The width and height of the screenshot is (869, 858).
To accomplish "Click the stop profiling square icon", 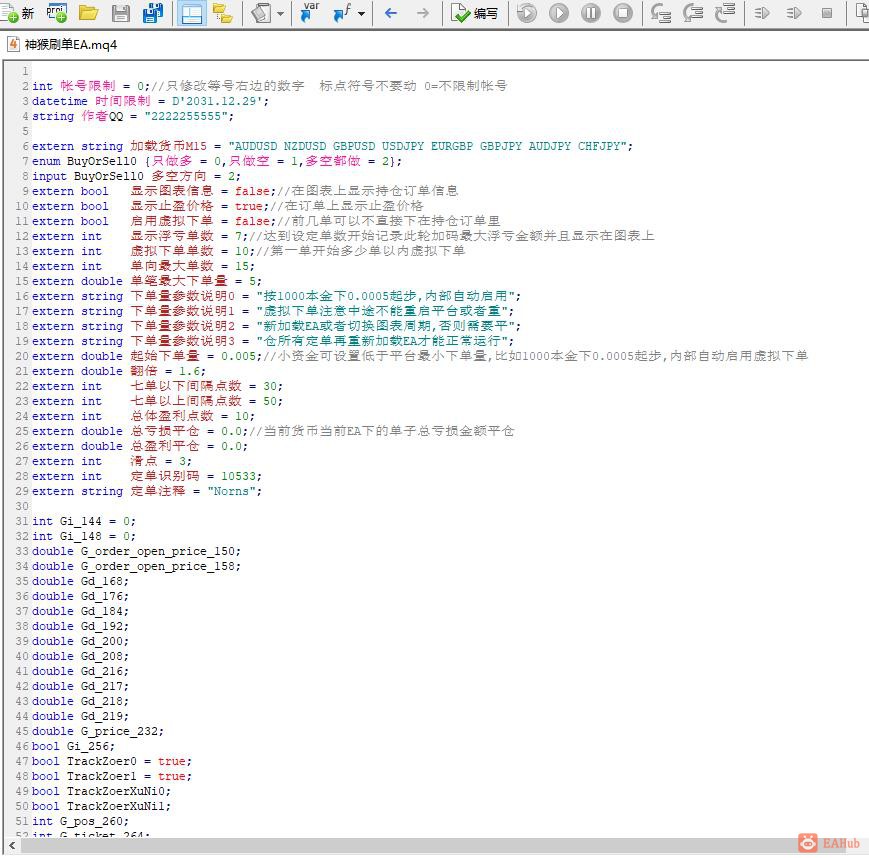I will click(x=827, y=13).
